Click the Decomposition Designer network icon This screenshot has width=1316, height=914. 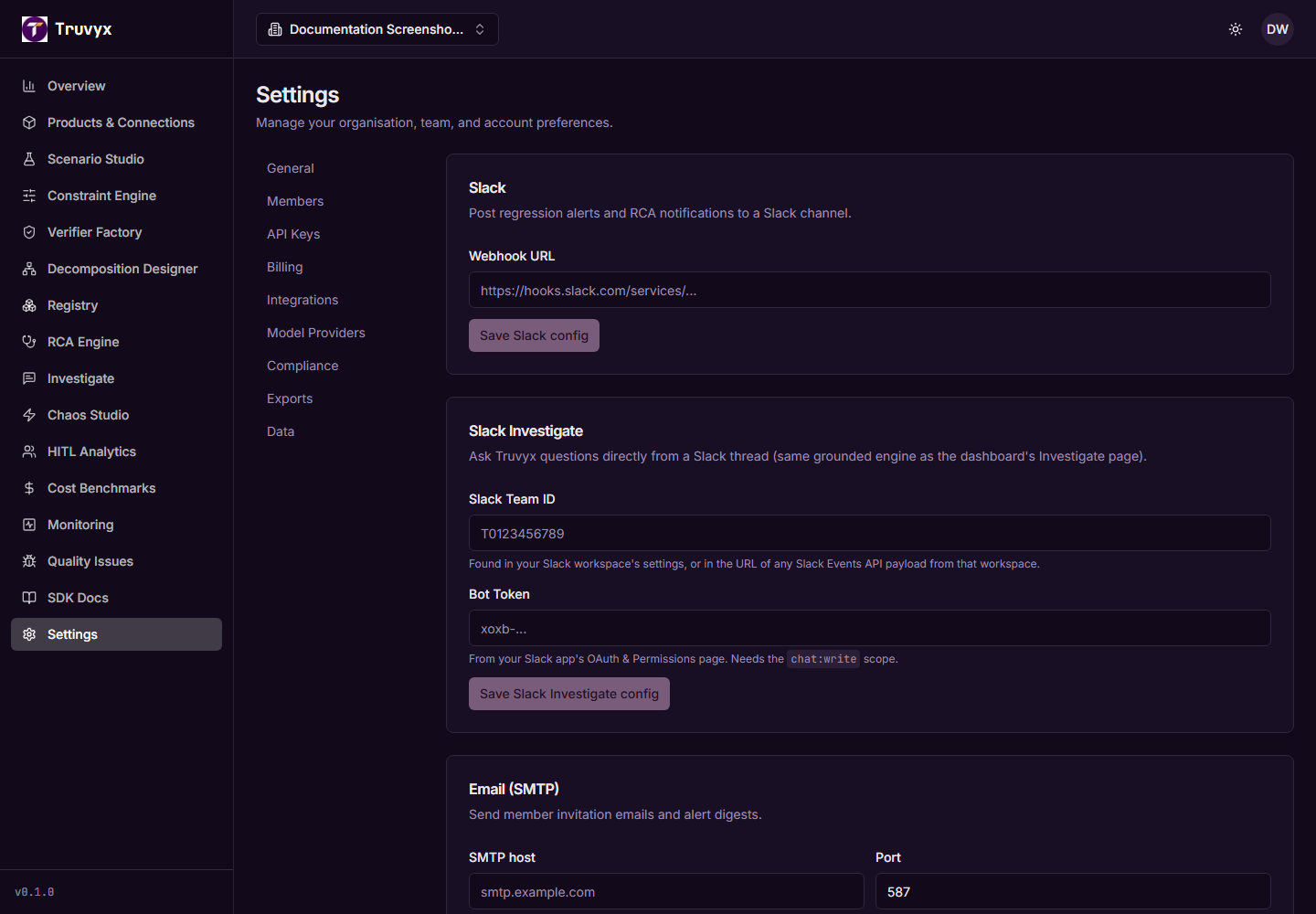[x=29, y=269]
